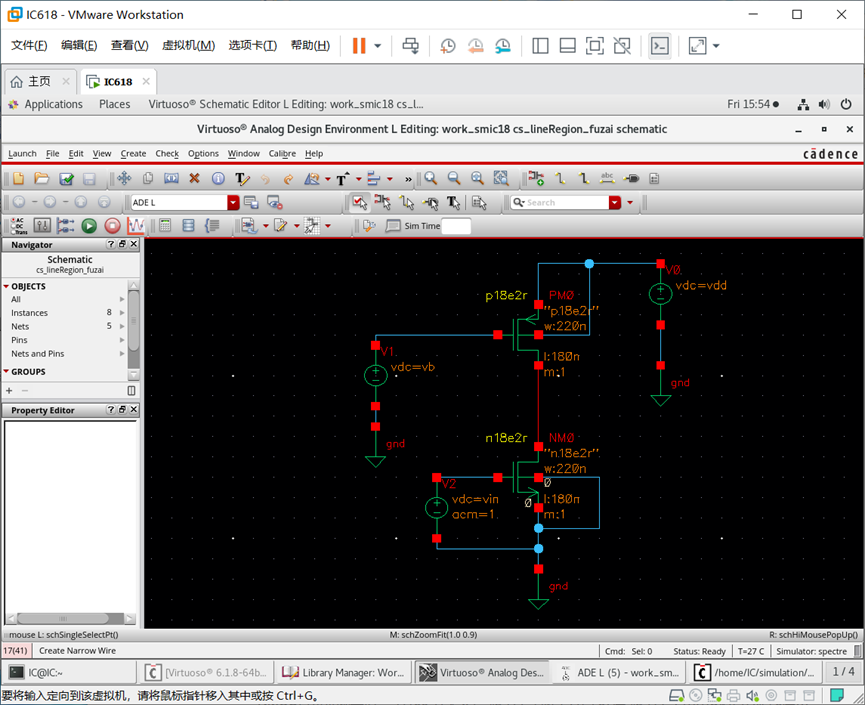Viewport: 865px width, 705px height.
Task: Toggle the Navigator panel float button
Action: (122, 244)
